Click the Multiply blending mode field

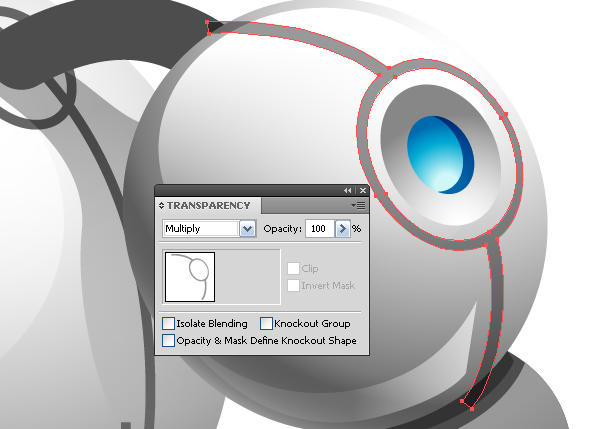click(x=201, y=229)
